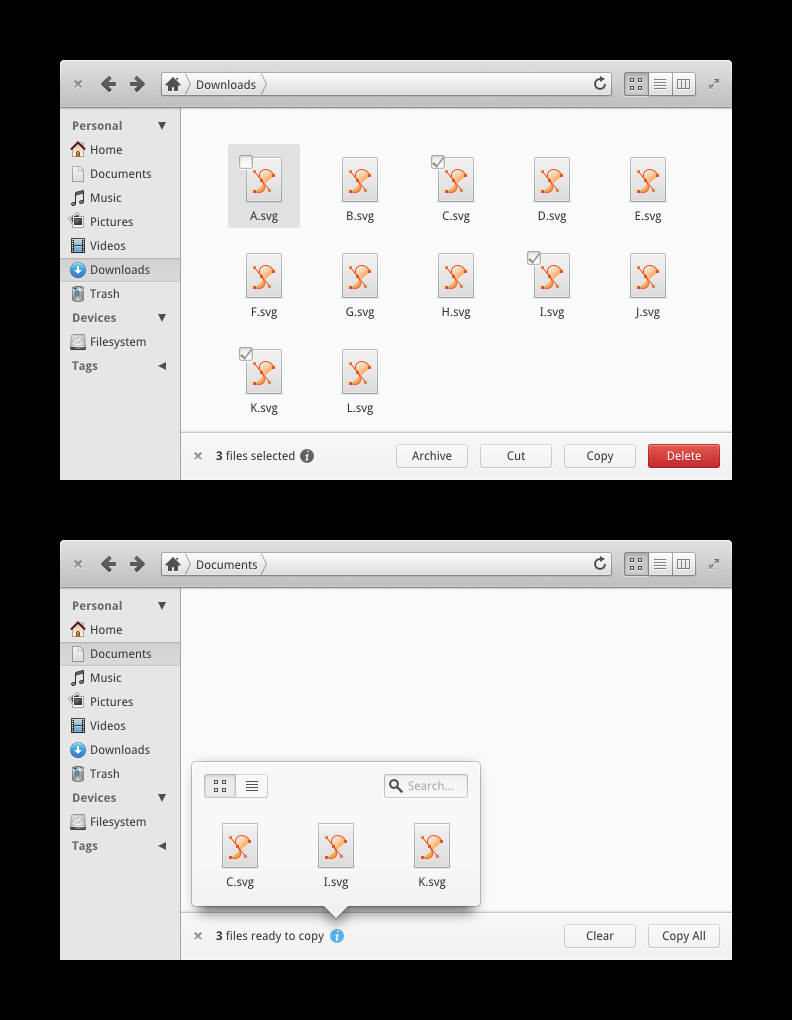Select F.svg file icon in Downloads

tap(264, 276)
